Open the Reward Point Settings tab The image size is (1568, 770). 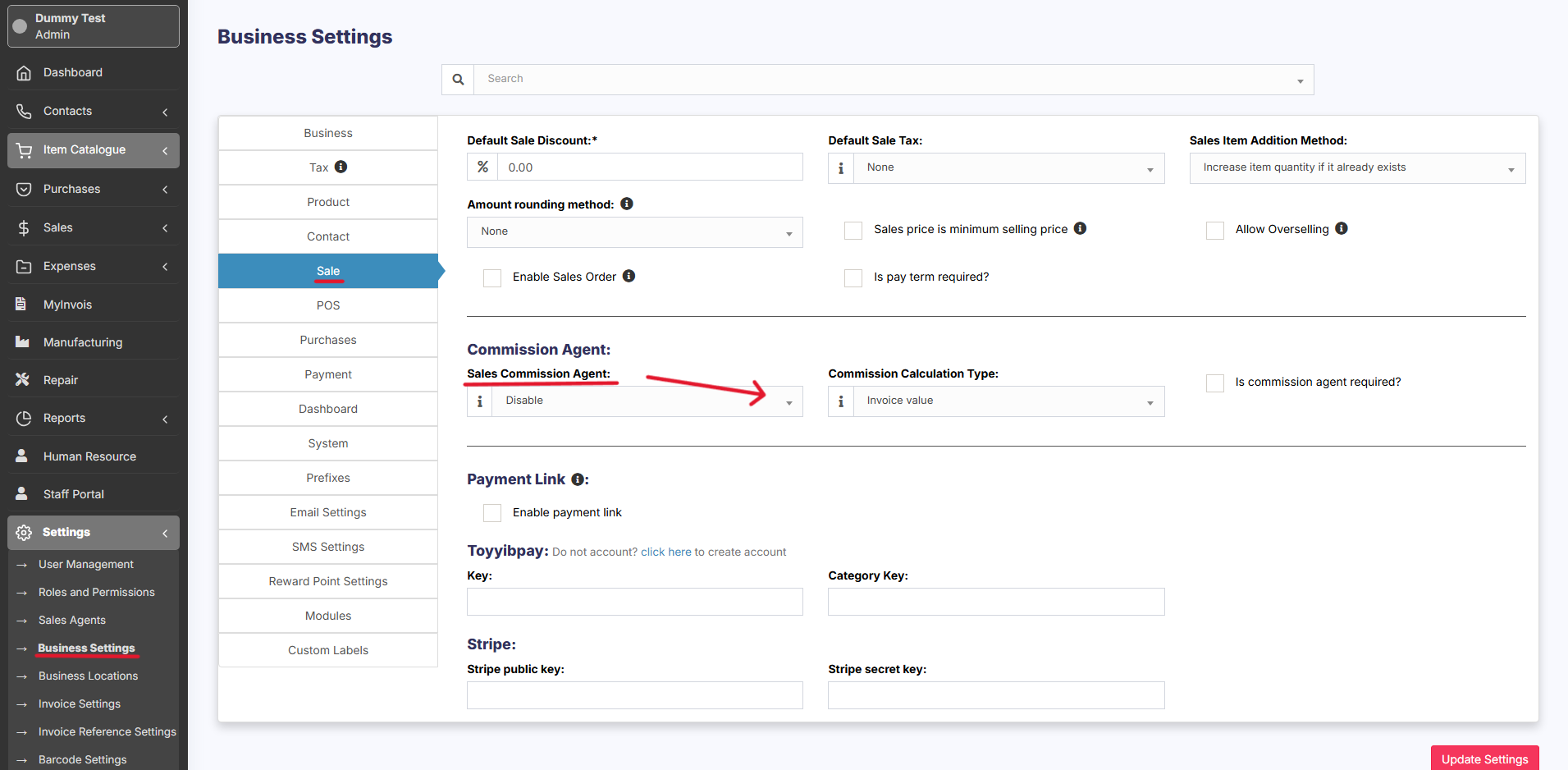pyautogui.click(x=328, y=581)
